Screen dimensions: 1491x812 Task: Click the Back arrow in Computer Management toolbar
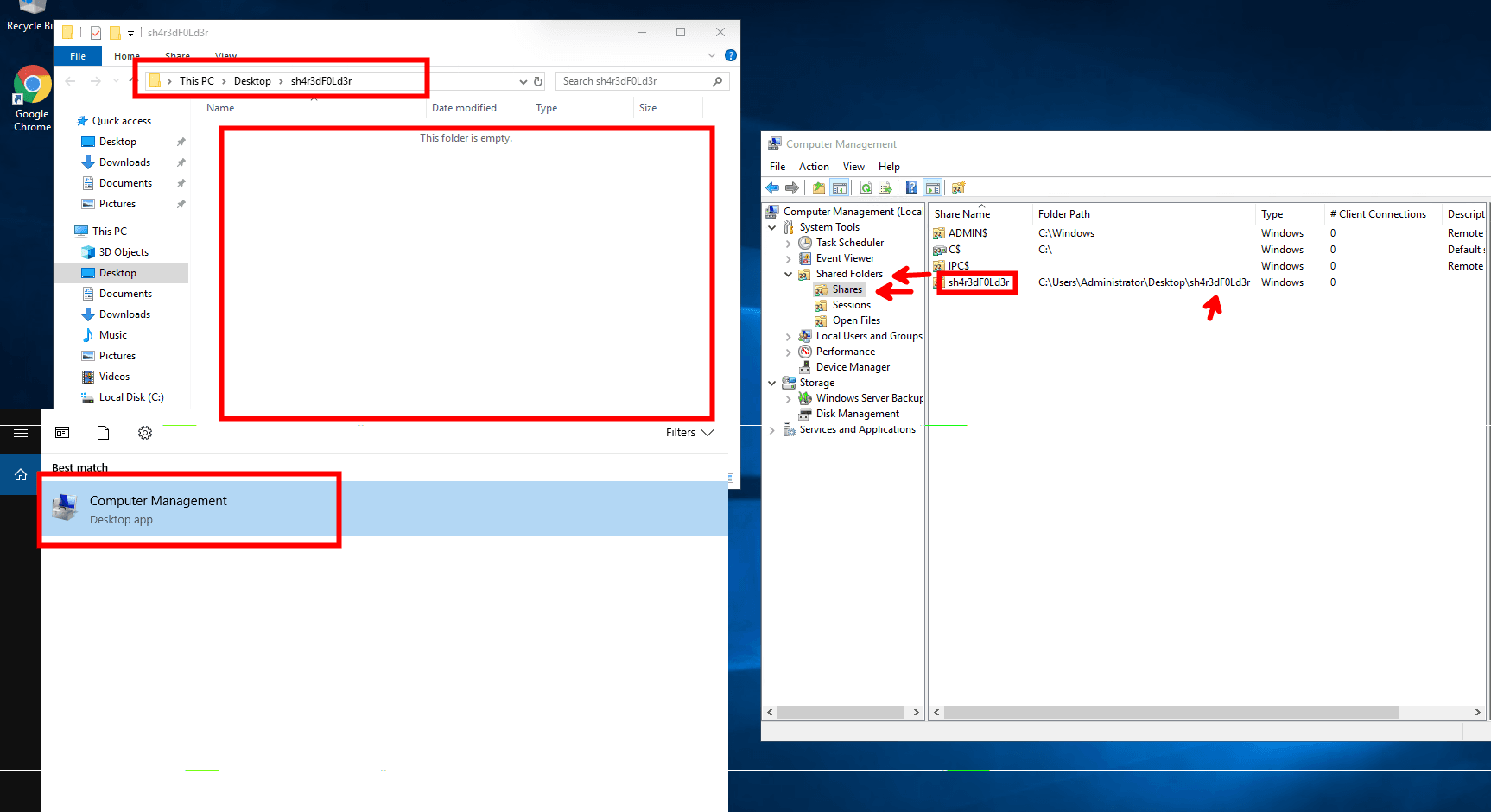click(772, 188)
